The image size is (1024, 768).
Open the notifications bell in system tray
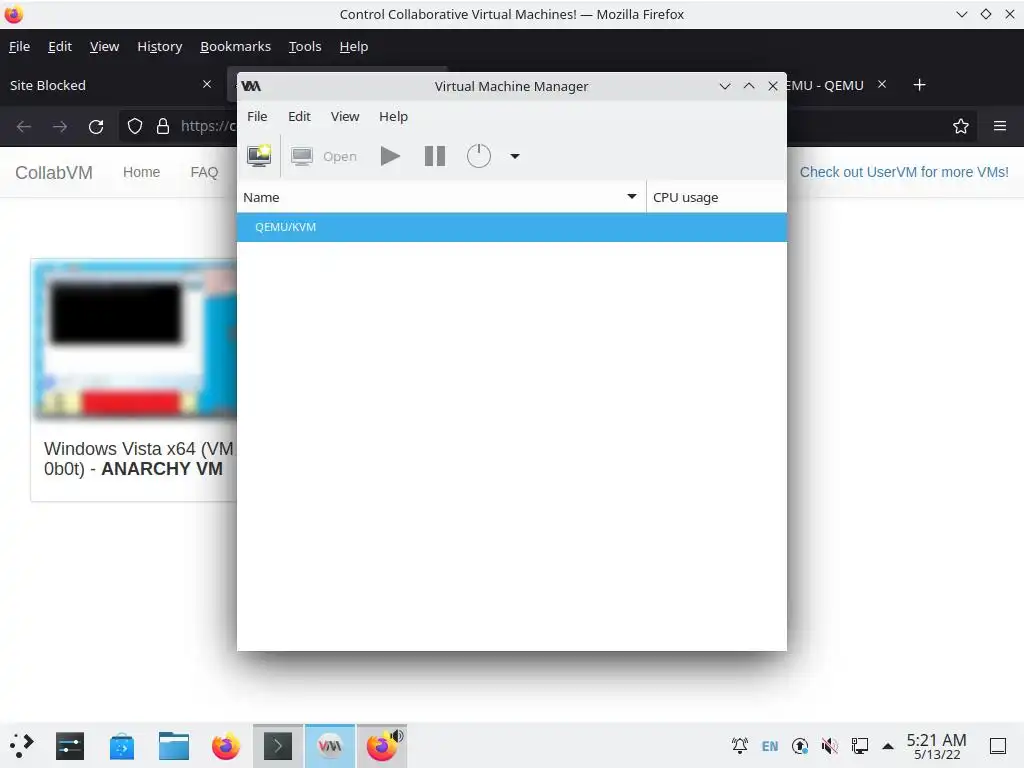click(740, 746)
